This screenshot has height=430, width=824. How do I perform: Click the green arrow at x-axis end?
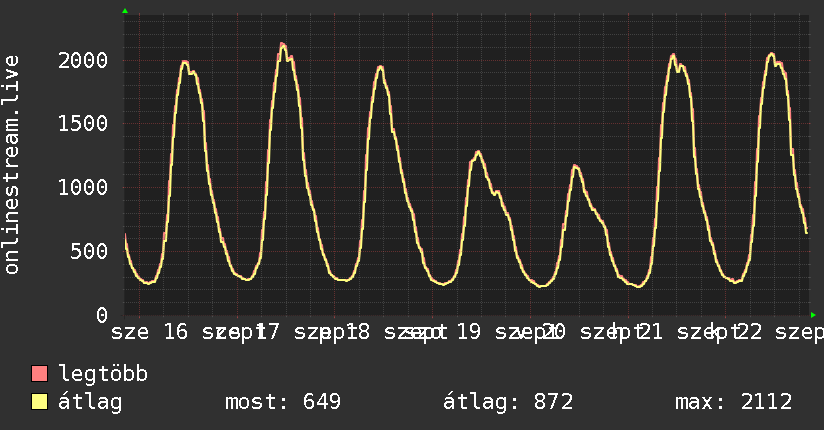(x=813, y=315)
